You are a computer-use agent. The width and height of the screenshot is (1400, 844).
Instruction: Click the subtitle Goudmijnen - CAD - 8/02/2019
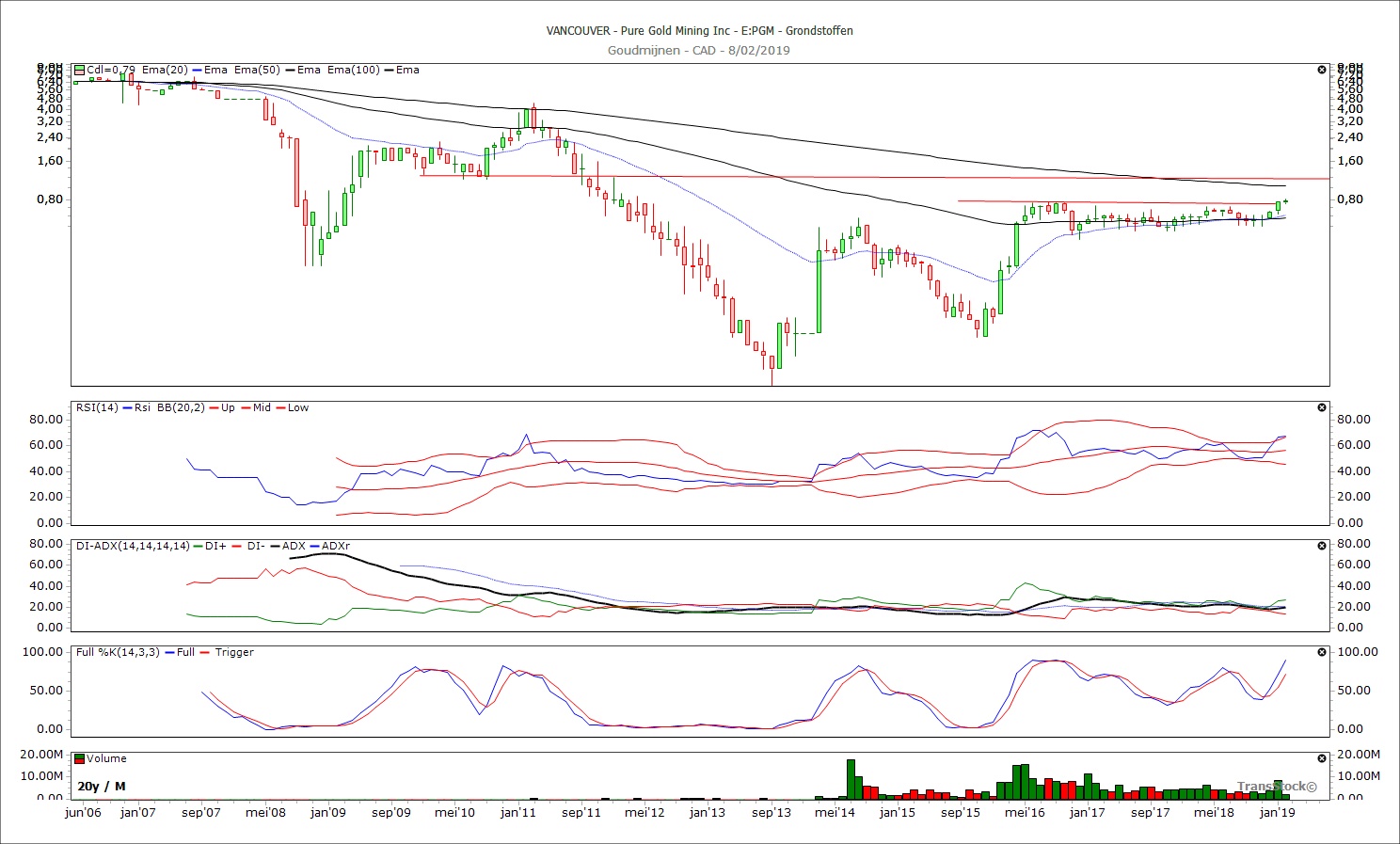(699, 50)
